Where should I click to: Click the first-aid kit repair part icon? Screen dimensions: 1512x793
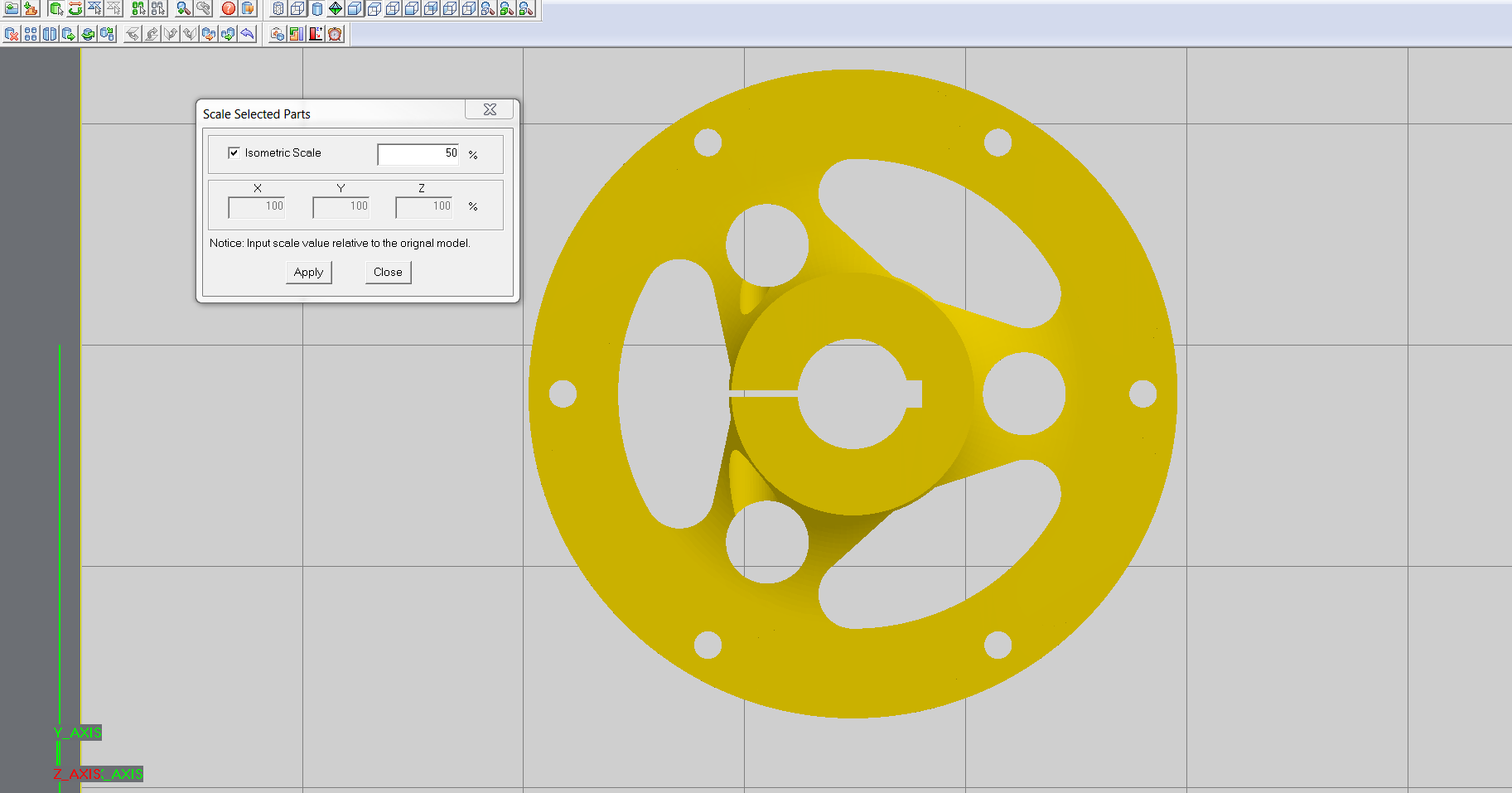277,34
